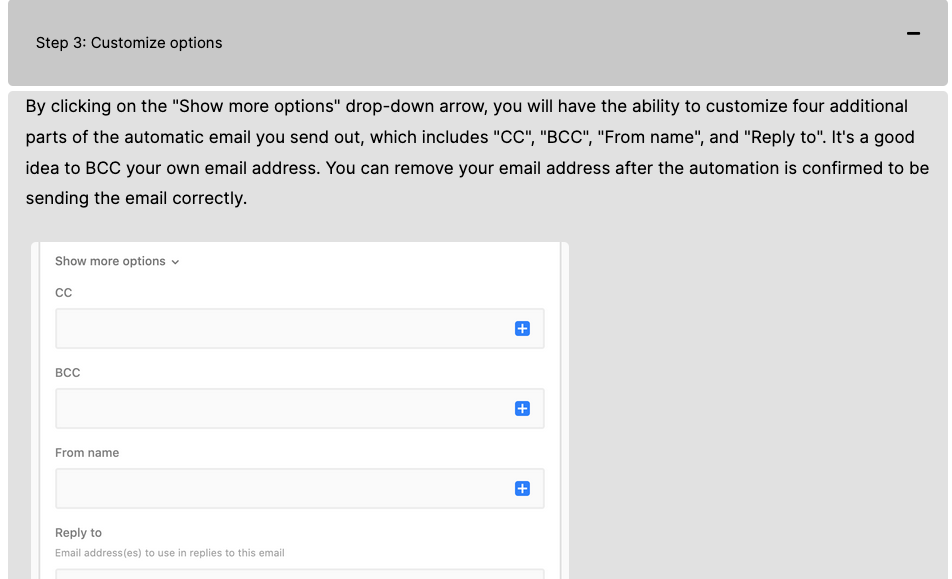This screenshot has width=952, height=579.
Task: Click the text 'sending the email correctly.'
Action: pos(136,198)
